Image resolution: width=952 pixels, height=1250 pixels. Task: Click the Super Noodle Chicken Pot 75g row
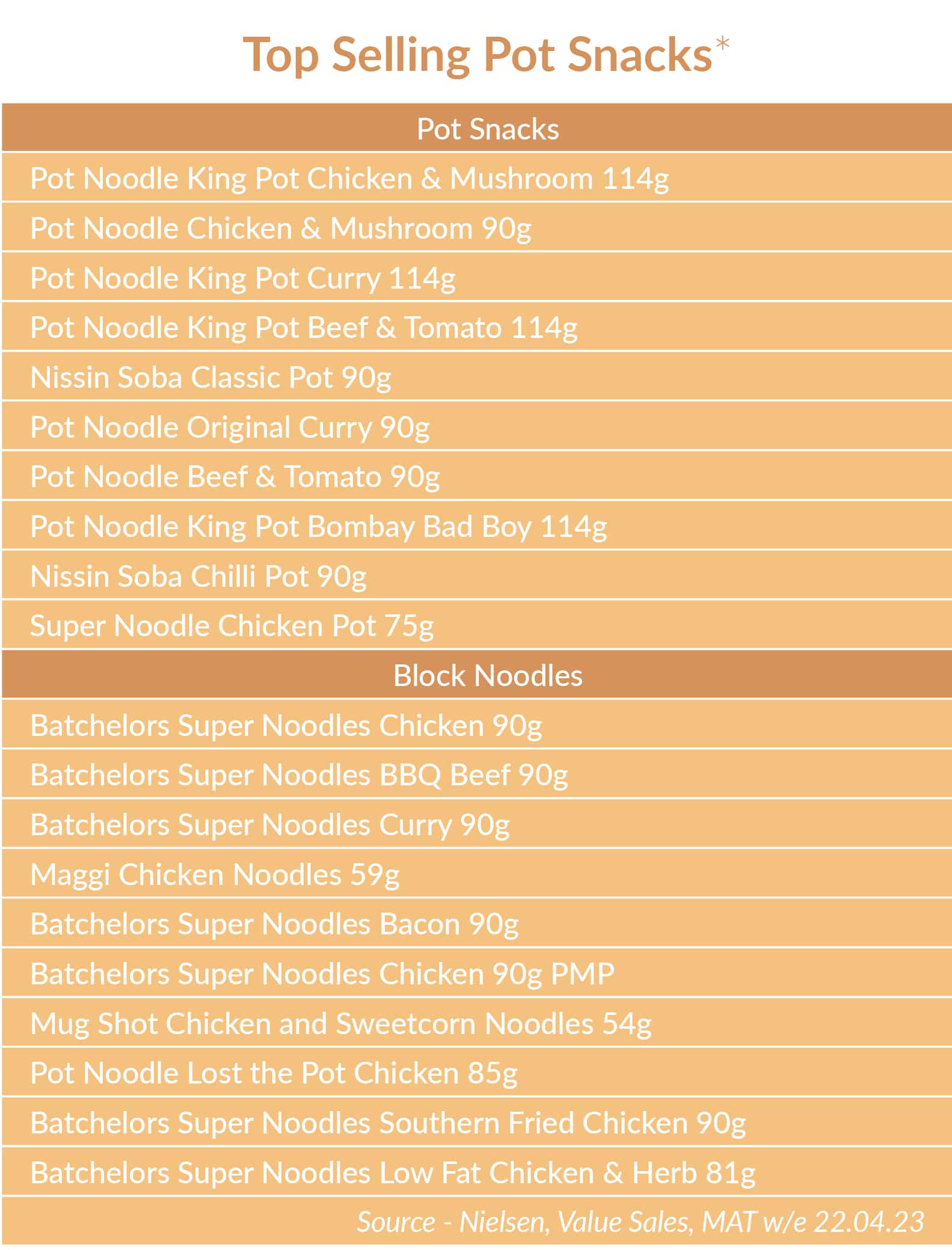pos(232,626)
